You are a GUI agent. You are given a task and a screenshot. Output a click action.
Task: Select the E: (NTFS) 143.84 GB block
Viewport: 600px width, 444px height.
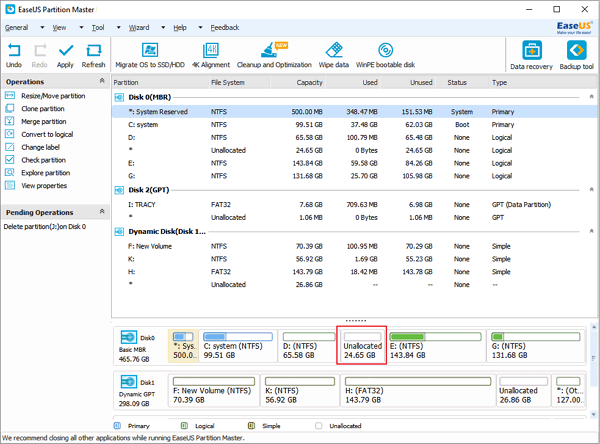[435, 346]
